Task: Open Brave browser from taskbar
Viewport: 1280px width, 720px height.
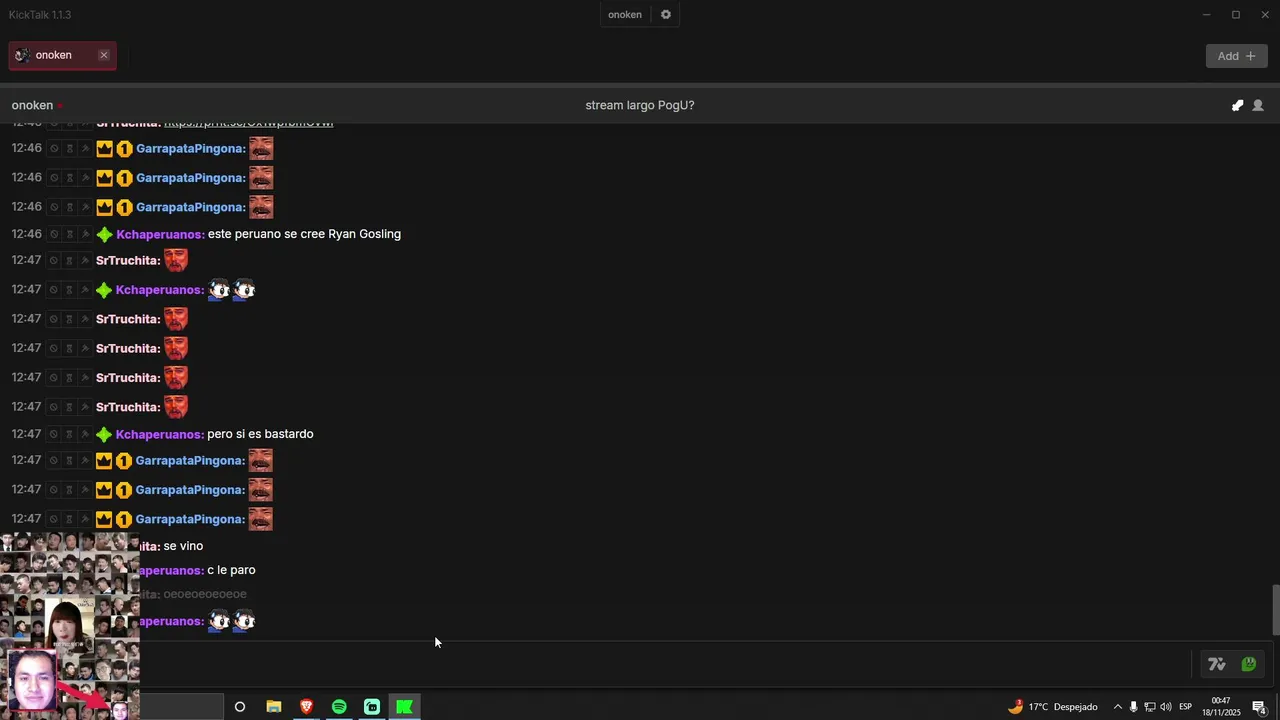Action: [307, 707]
